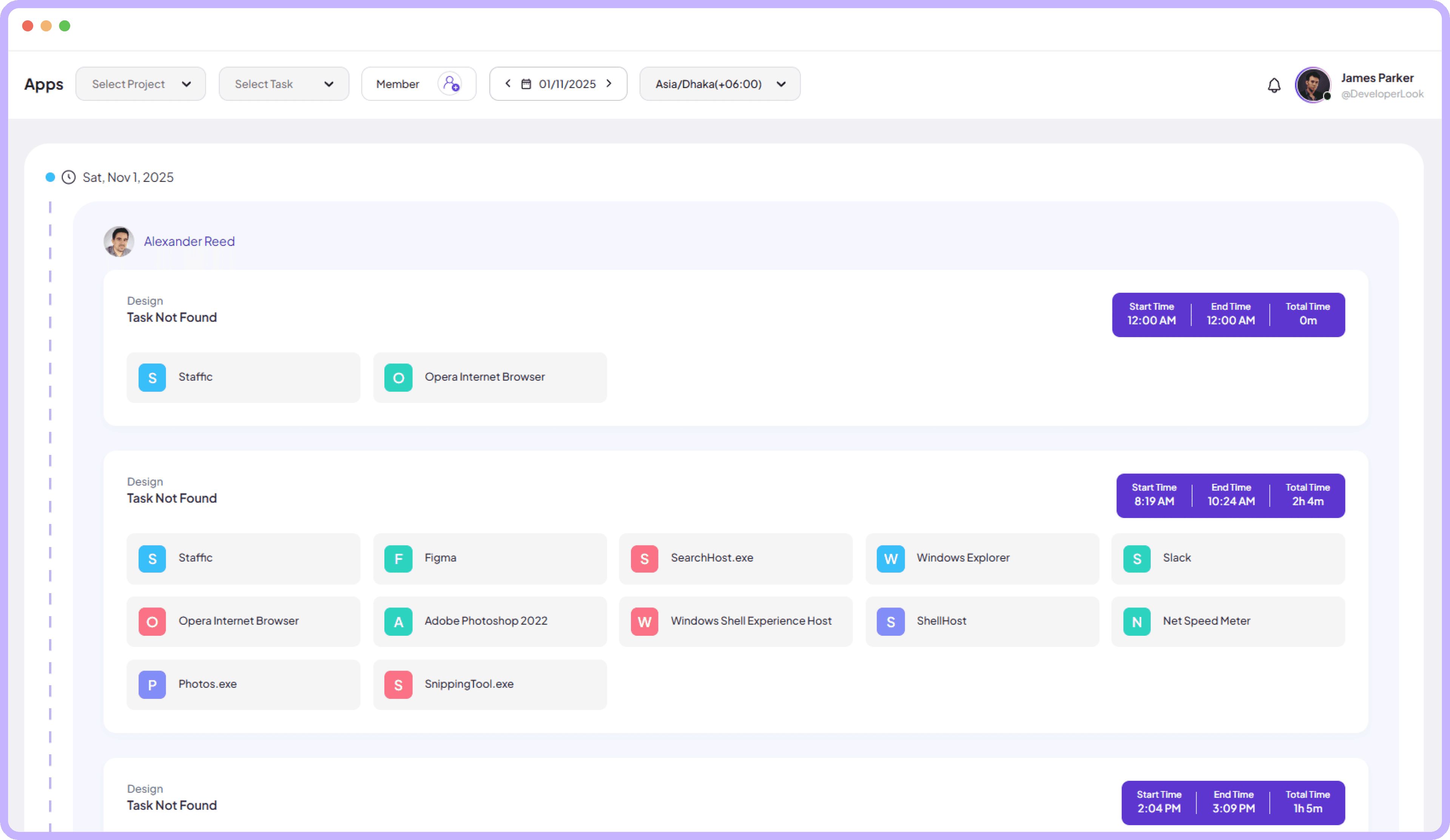Screen dimensions: 1450x840
Task: Click the clock icon next to Sat, Nov 1
Action: (68, 177)
